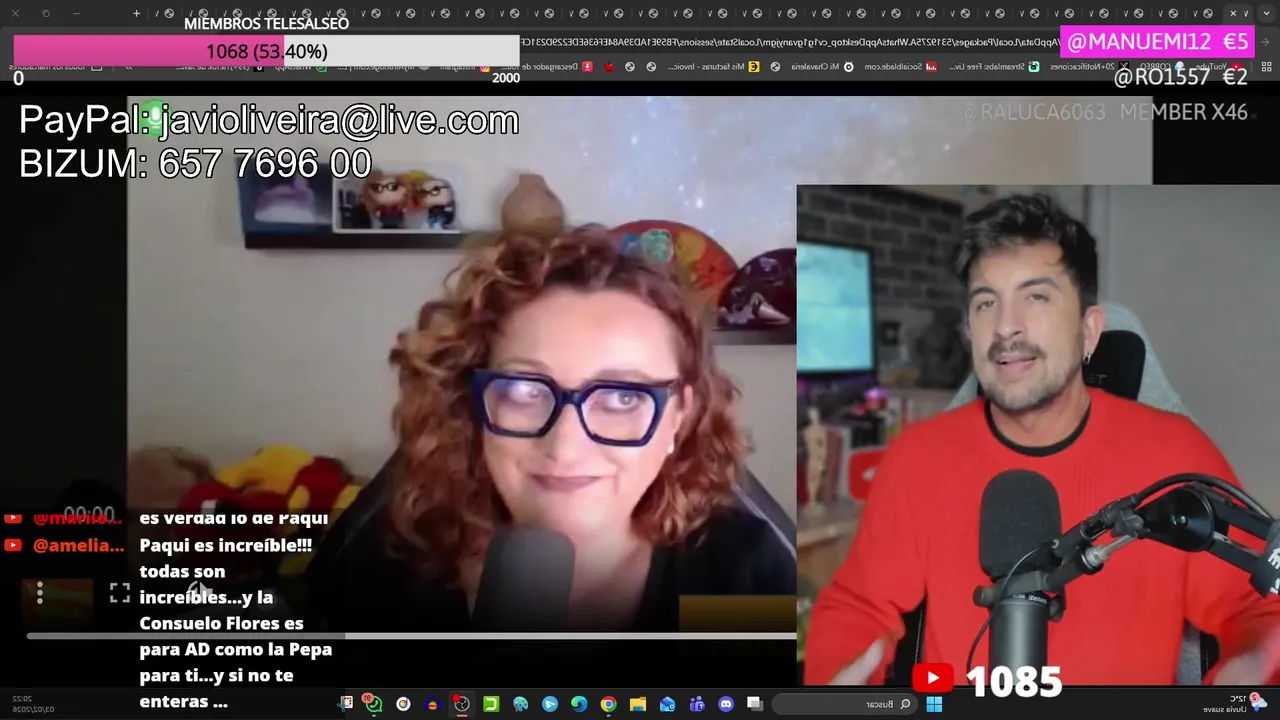
Task: Open the video player three-dot options menu
Action: click(x=40, y=594)
